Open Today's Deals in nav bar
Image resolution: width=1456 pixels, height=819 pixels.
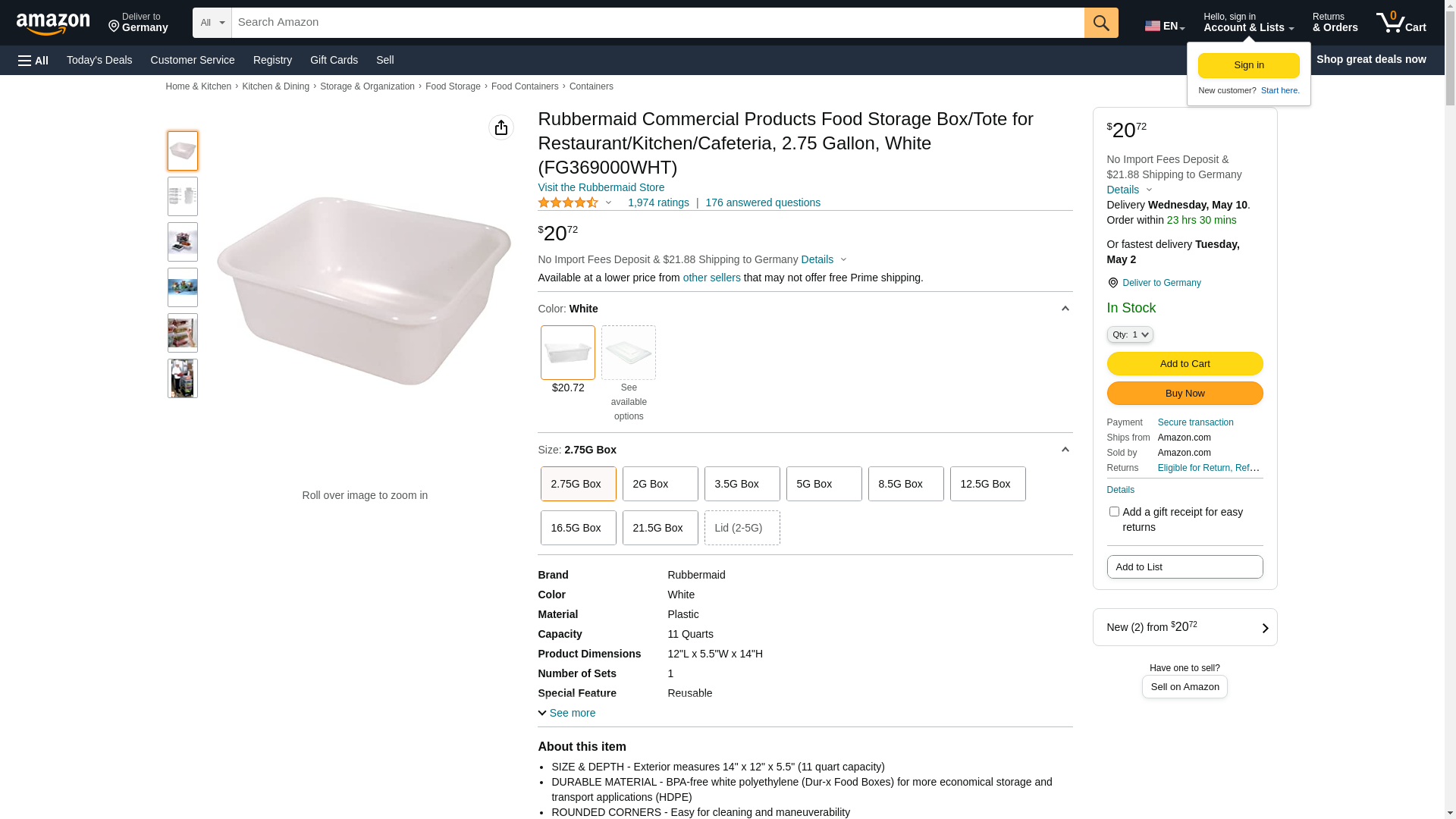(99, 60)
